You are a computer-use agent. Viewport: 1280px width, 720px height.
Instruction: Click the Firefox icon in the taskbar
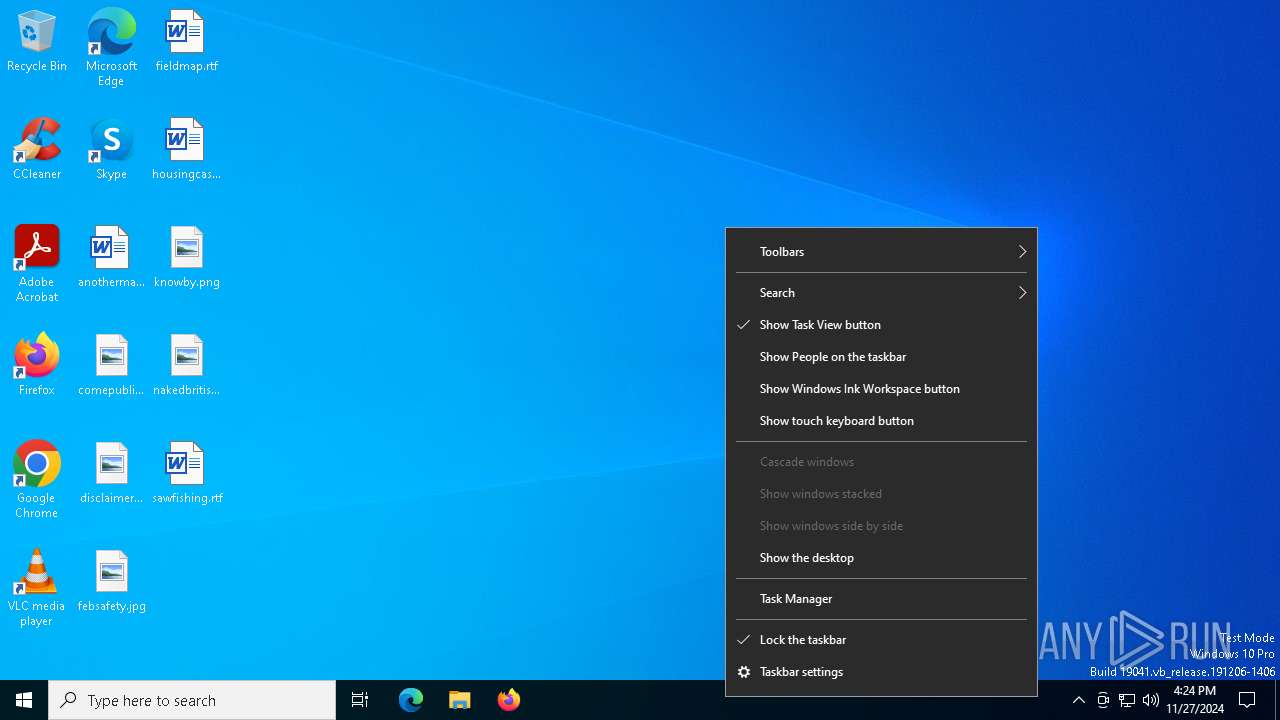point(509,700)
